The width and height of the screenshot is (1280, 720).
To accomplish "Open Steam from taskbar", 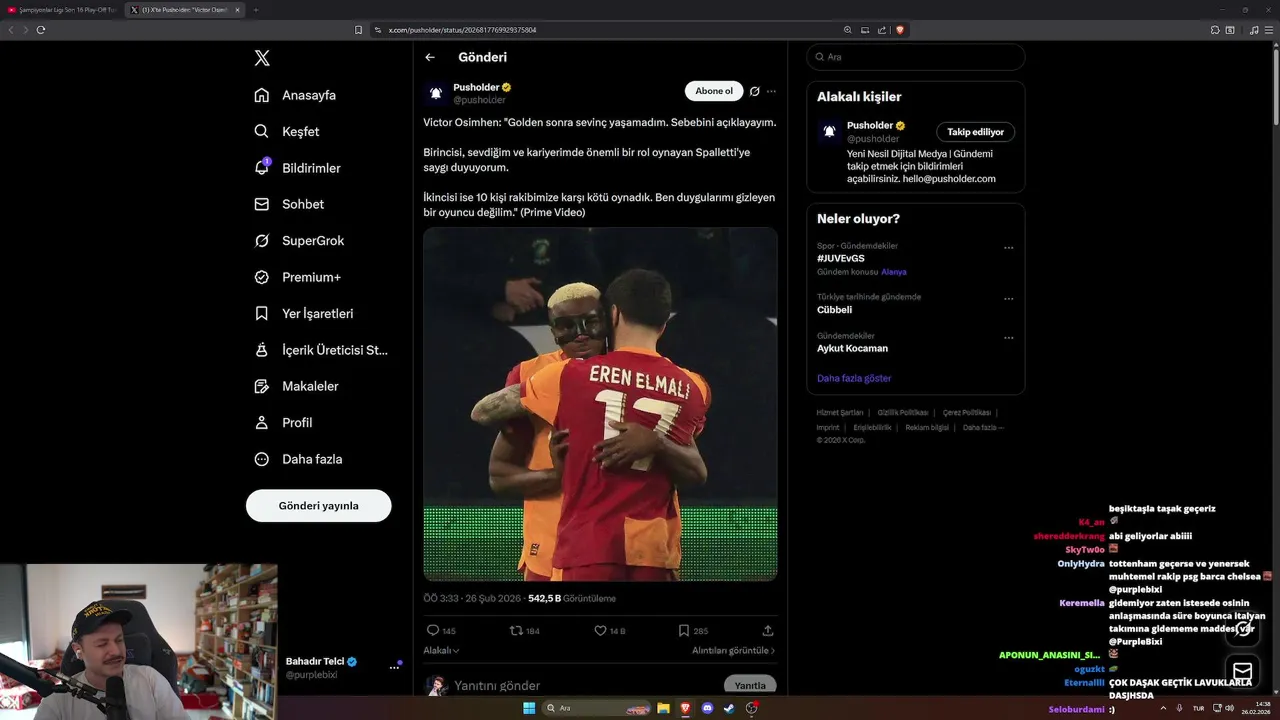I will tap(729, 708).
